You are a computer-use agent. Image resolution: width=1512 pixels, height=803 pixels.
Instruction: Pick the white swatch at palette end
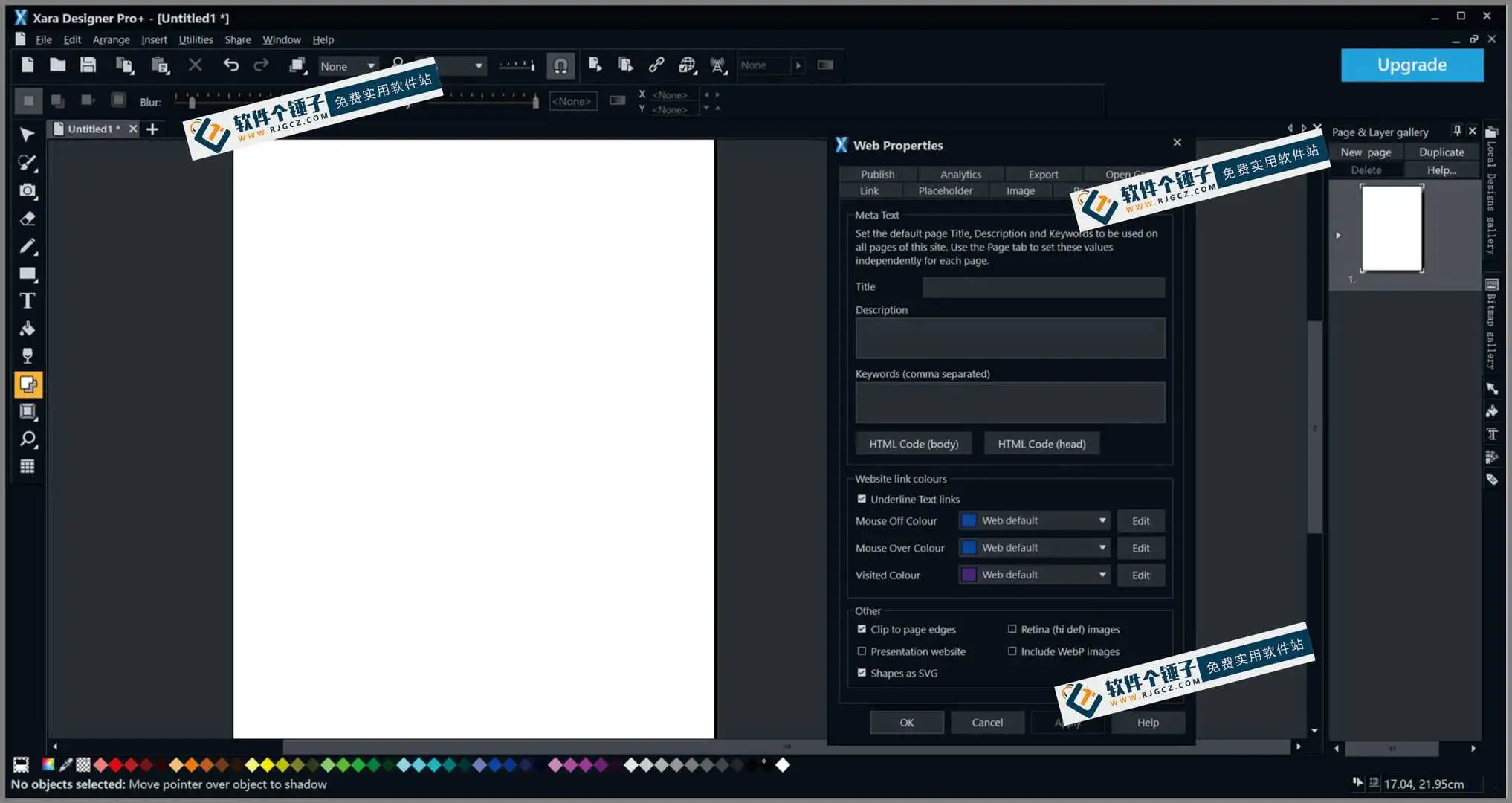783,764
